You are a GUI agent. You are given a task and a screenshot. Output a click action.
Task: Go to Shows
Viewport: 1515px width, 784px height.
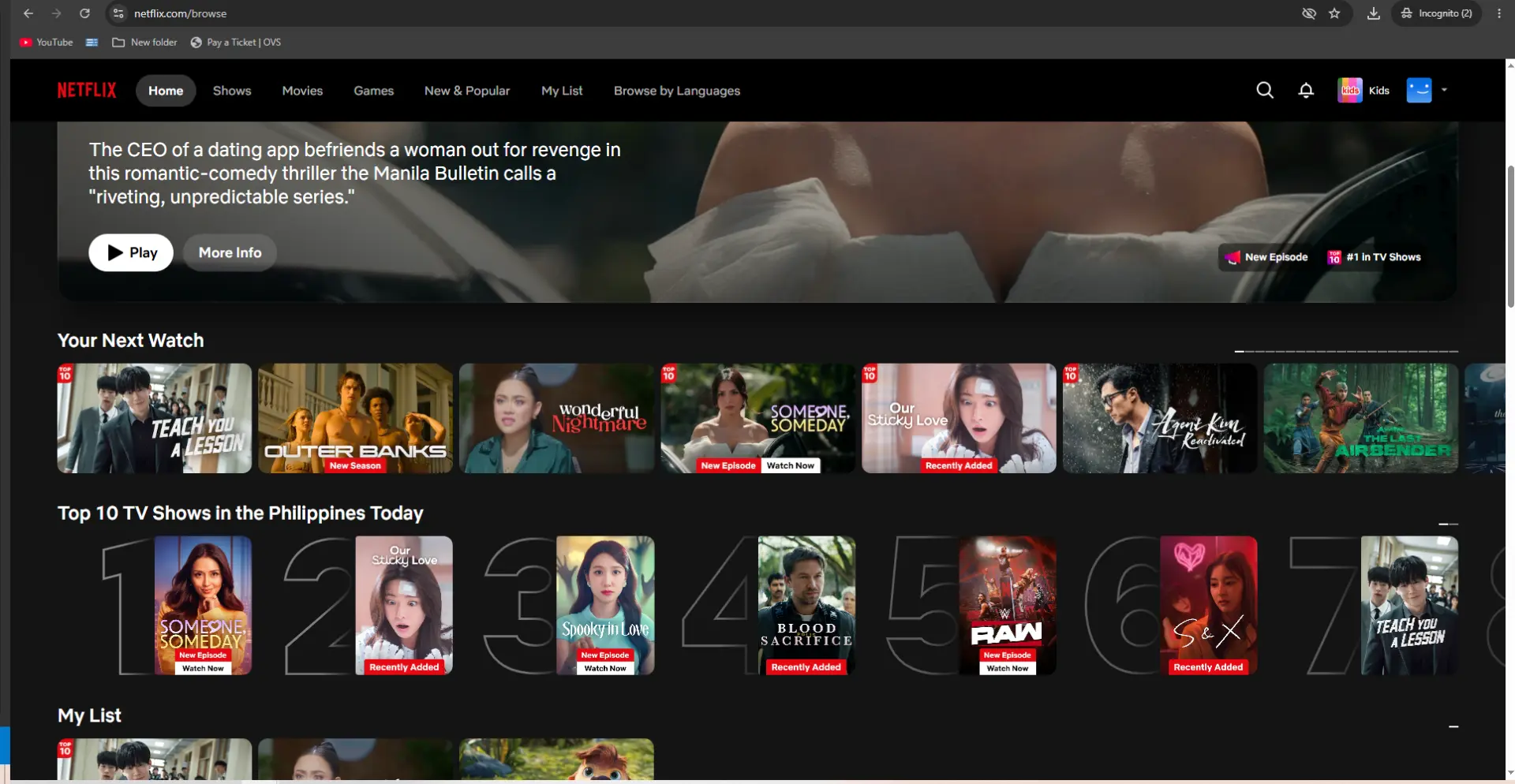(232, 91)
